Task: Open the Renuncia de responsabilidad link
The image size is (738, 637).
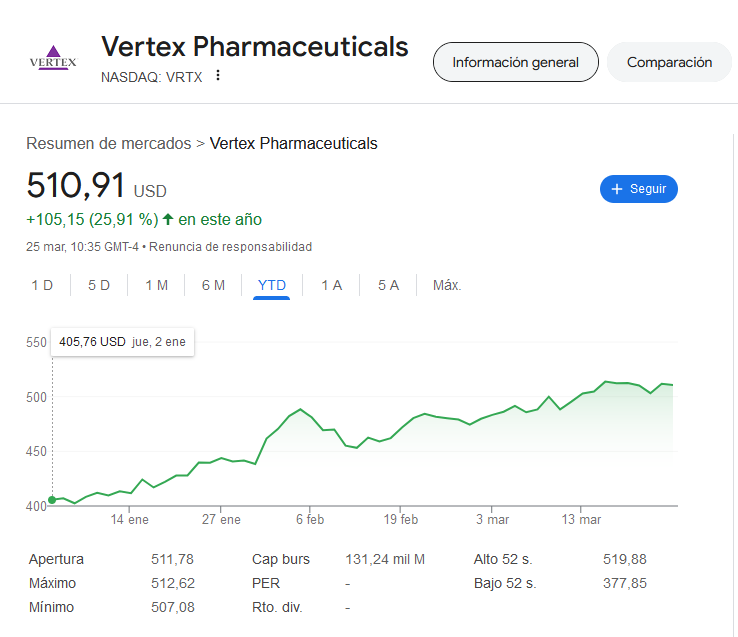Action: [231, 247]
